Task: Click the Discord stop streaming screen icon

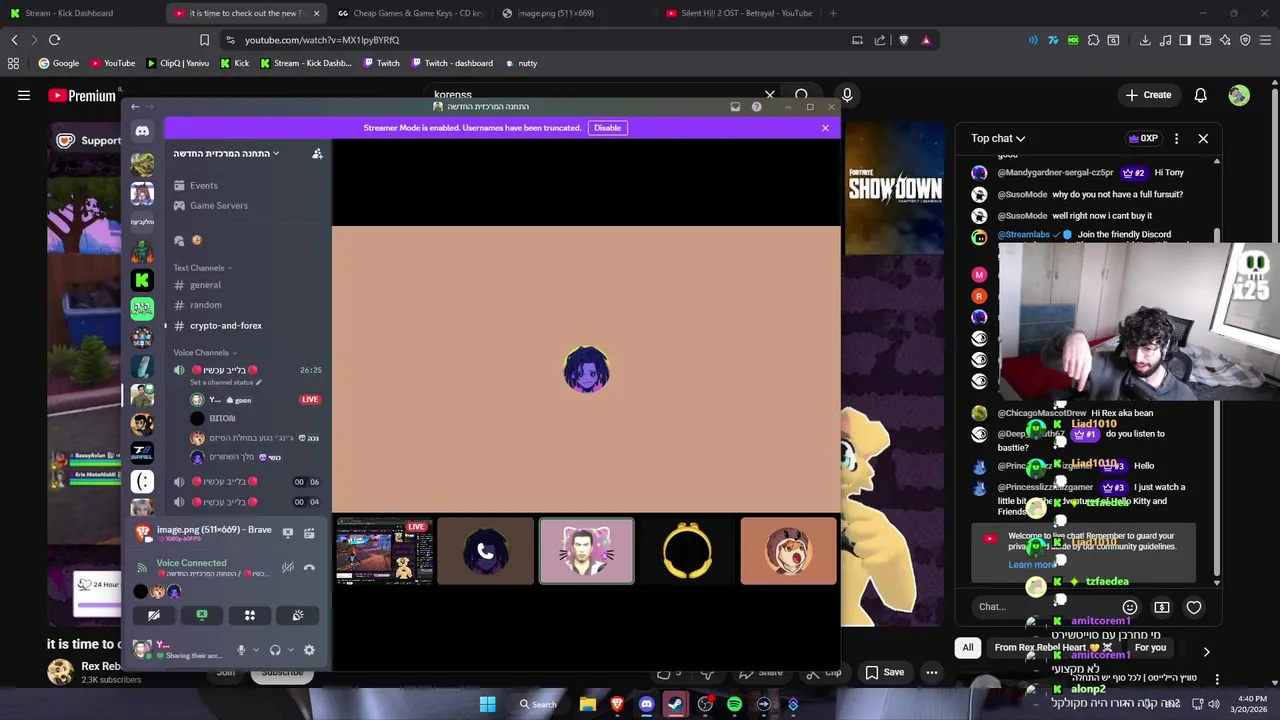Action: click(x=288, y=533)
